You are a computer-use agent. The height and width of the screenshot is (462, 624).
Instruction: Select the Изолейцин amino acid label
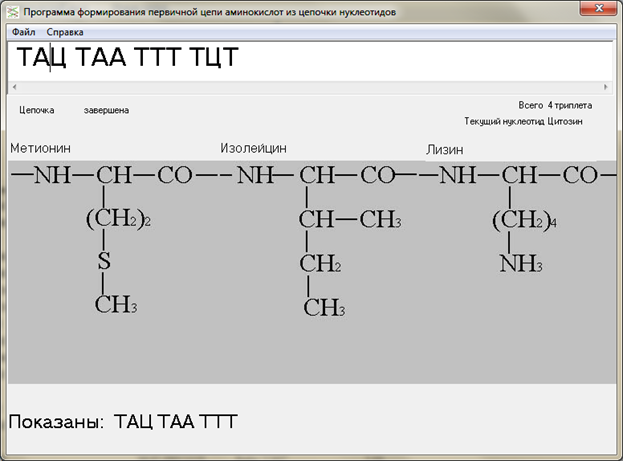click(253, 148)
